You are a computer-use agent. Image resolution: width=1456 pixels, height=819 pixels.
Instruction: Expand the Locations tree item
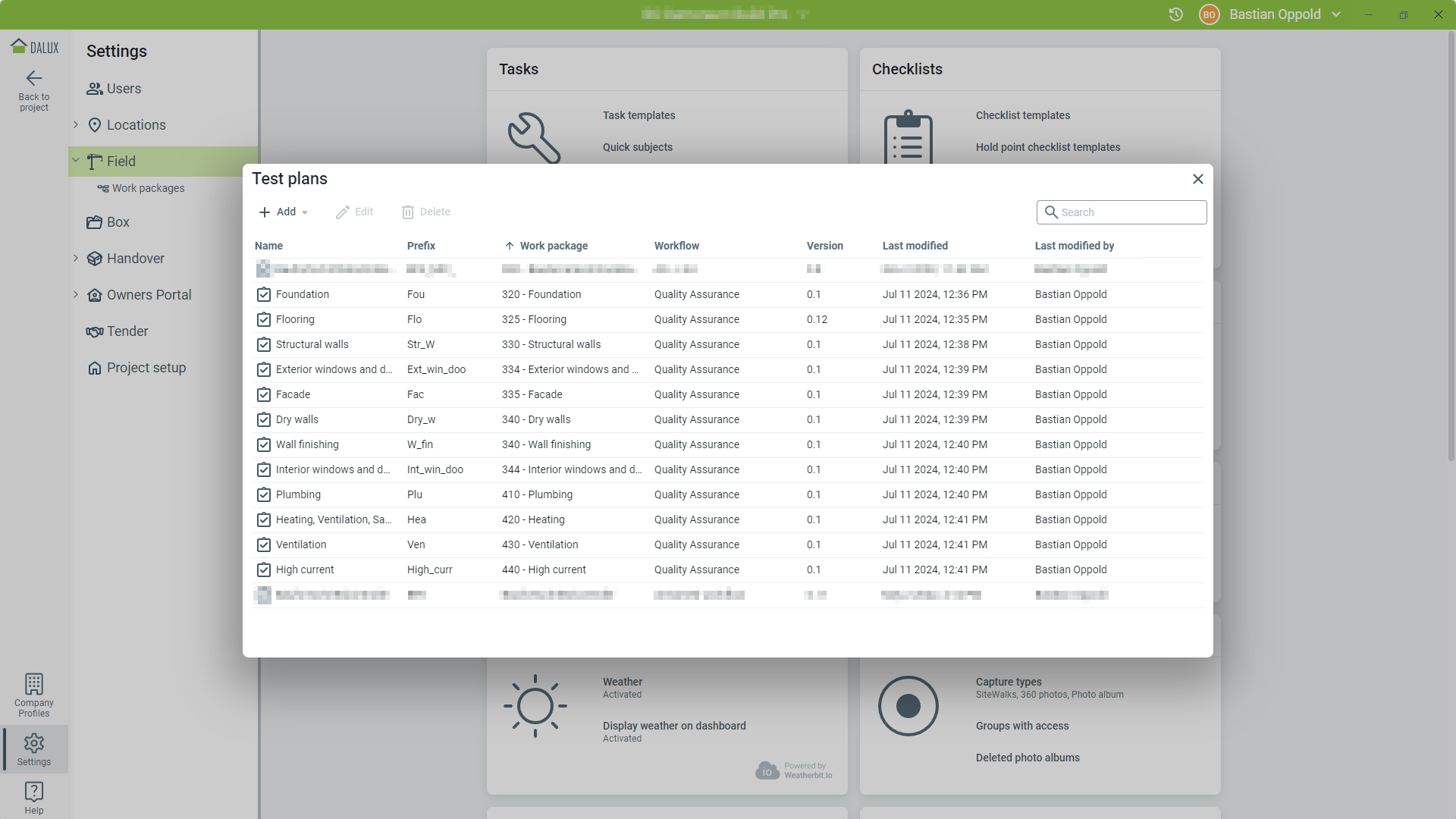76,125
